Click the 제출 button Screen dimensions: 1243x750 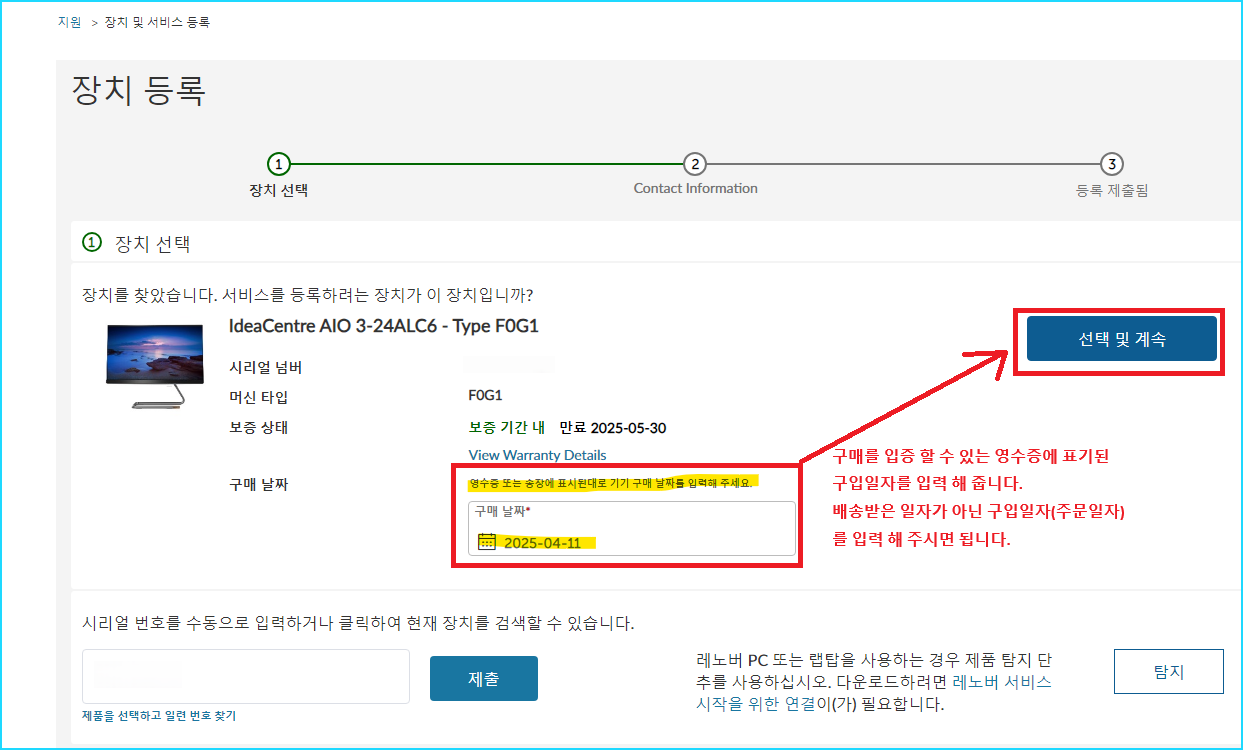coord(484,679)
